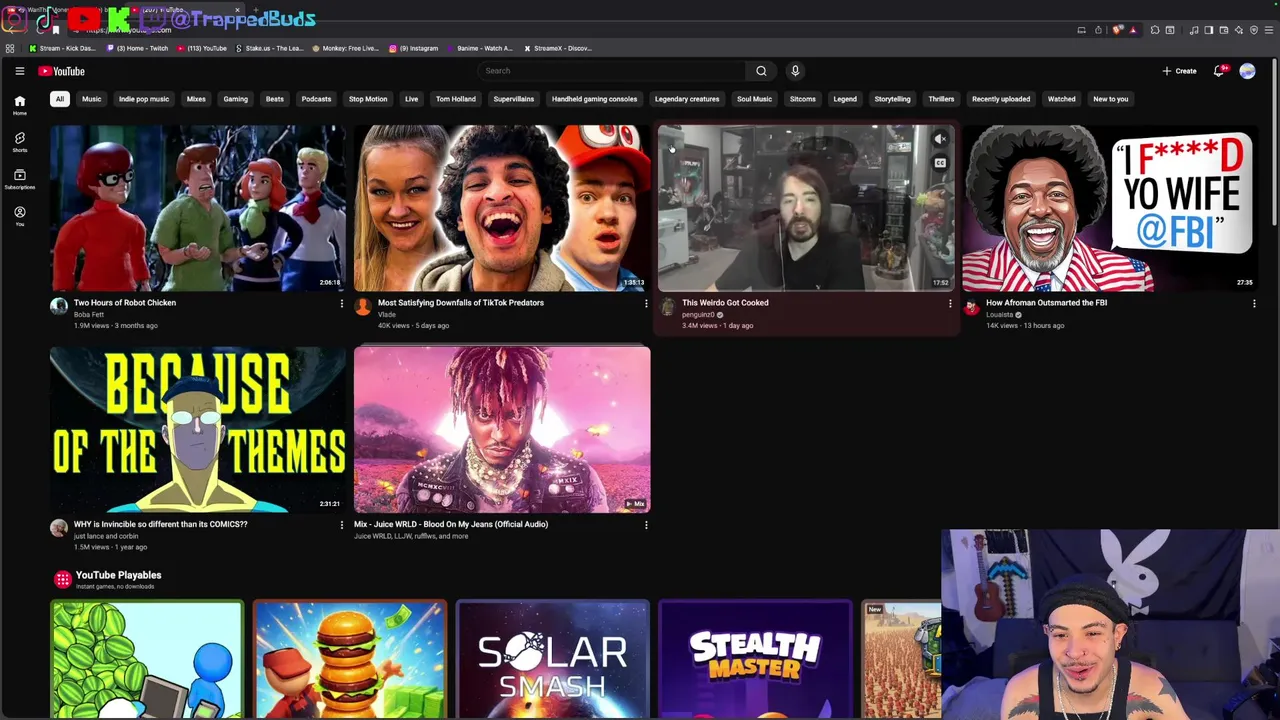Viewport: 1280px width, 720px height.
Task: Open the bookmarks apps grid icon
Action: pyautogui.click(x=10, y=48)
